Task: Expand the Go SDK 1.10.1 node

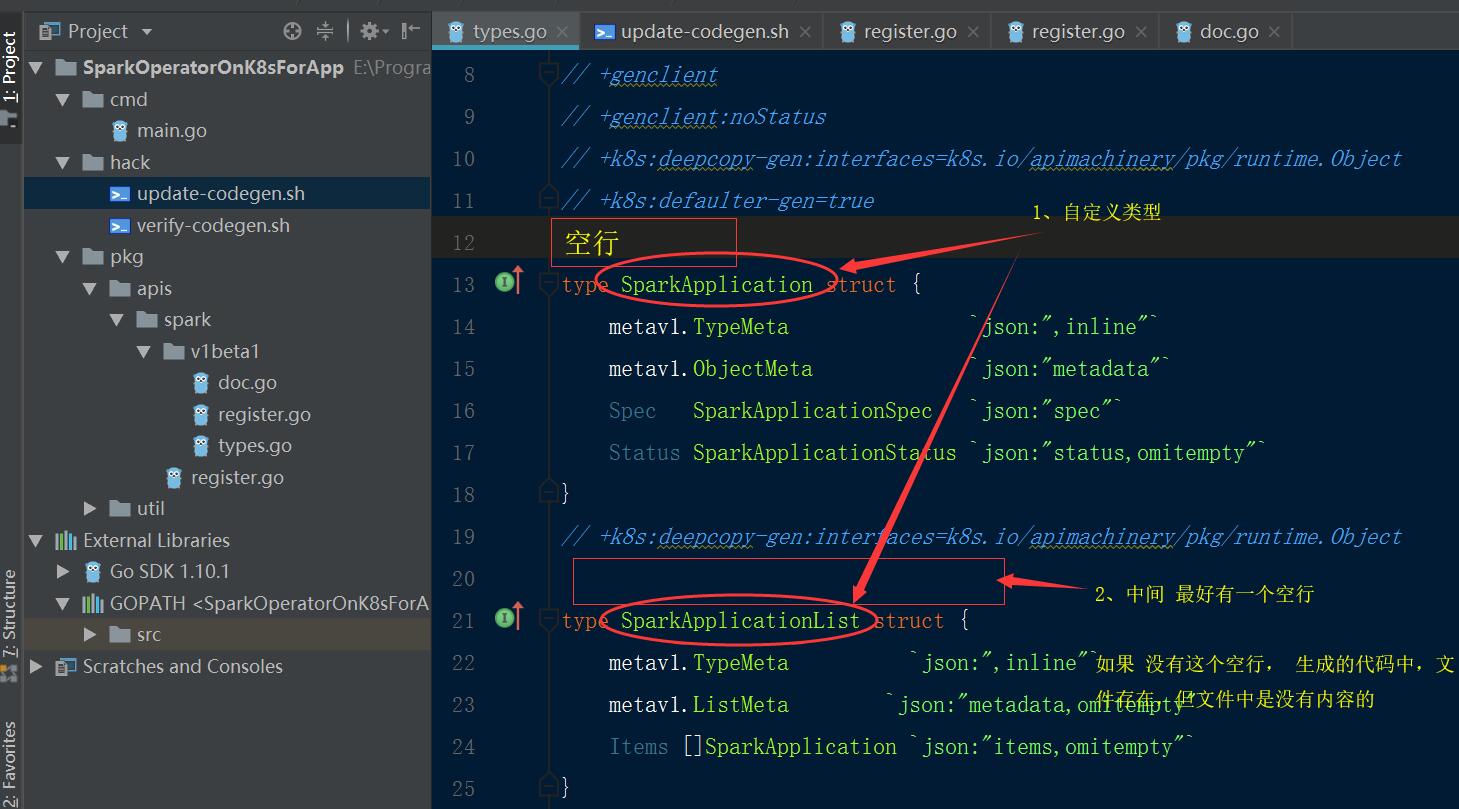Action: 64,572
